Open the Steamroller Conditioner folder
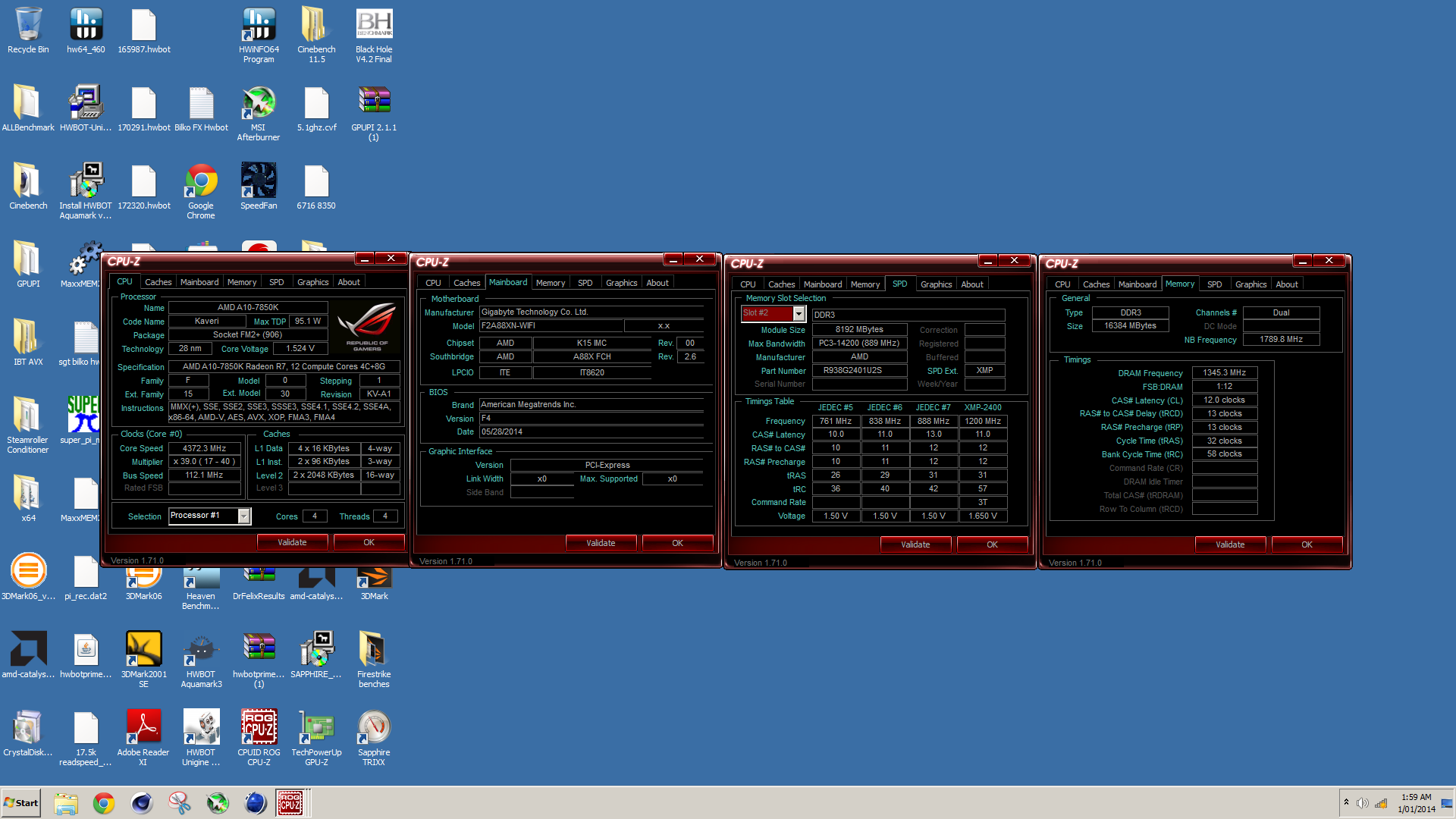1456x819 pixels. tap(28, 425)
